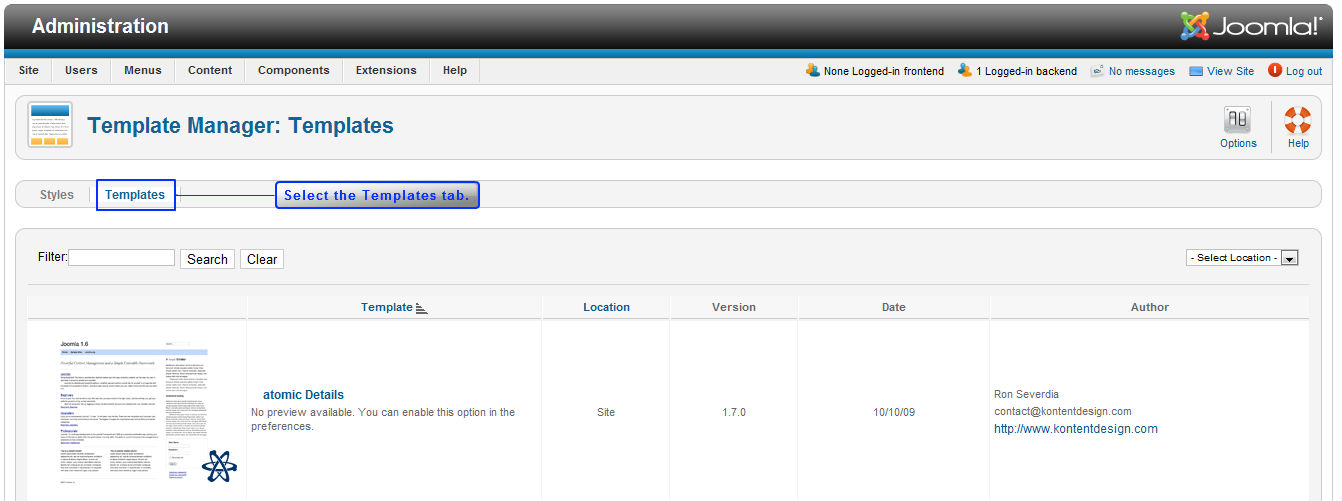Click the No preview available message
The height and width of the screenshot is (501, 1342).
(383, 419)
